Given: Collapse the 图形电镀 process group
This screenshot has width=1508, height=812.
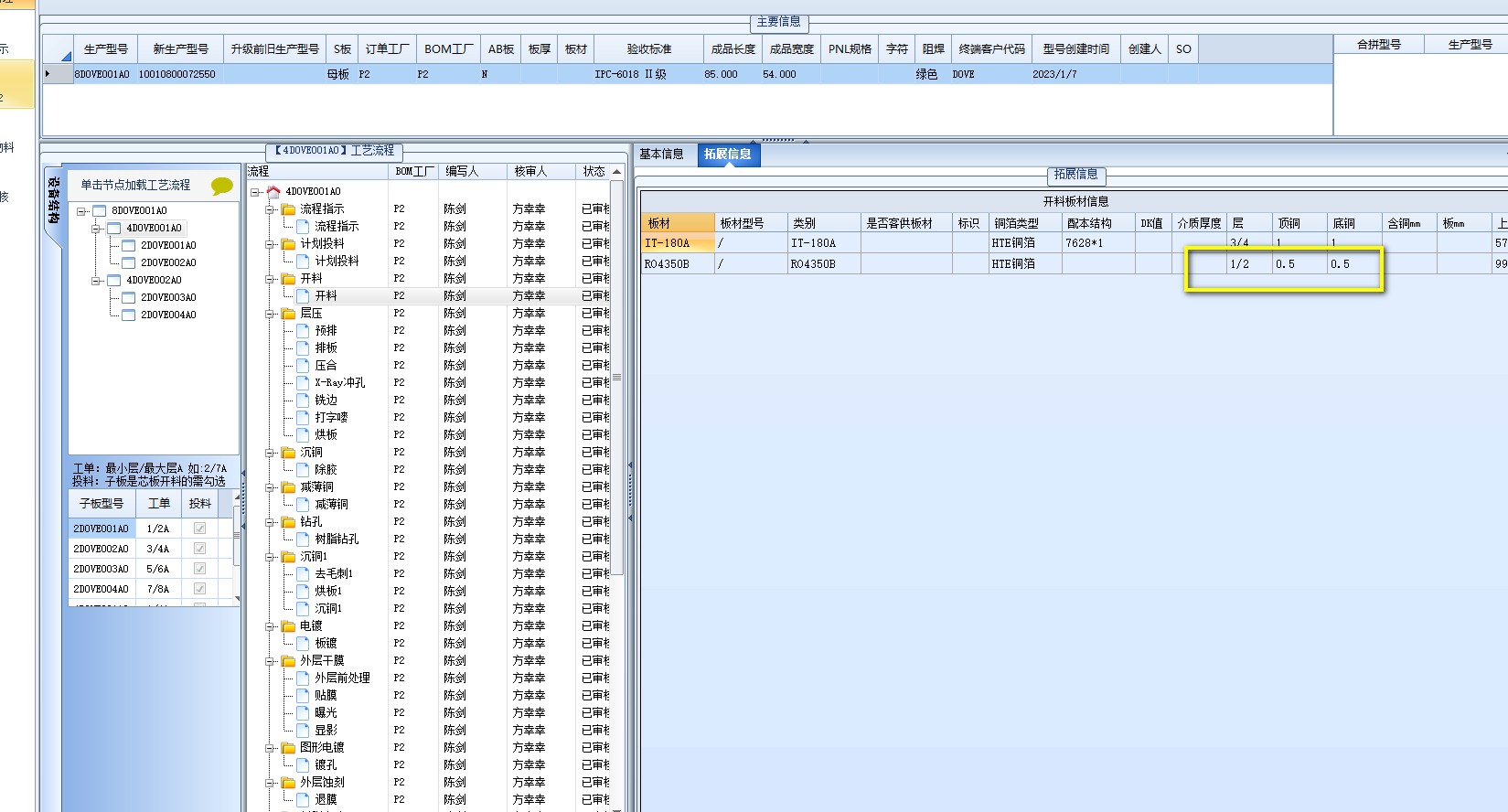Looking at the screenshot, I should tap(270, 748).
